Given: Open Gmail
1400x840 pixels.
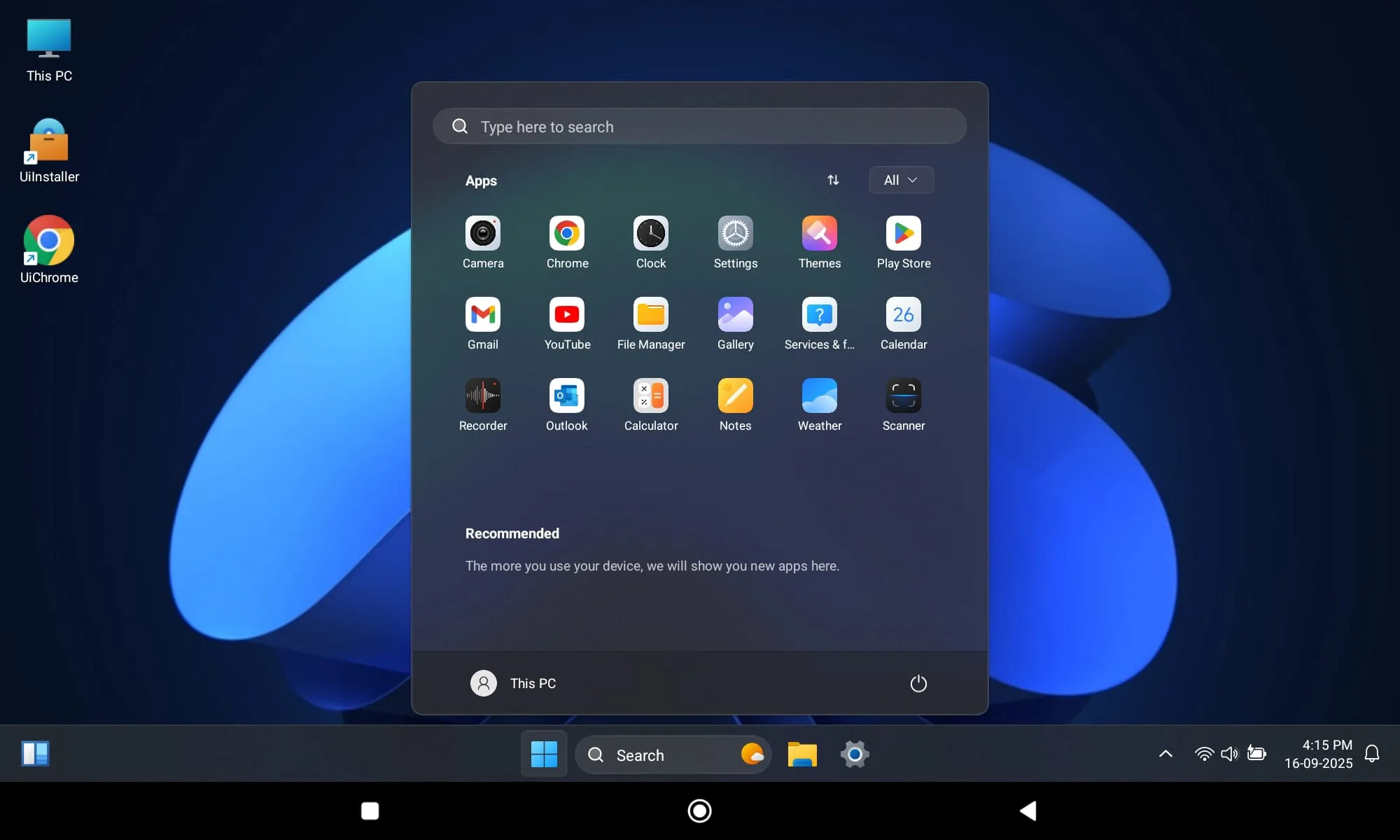Looking at the screenshot, I should tap(483, 315).
